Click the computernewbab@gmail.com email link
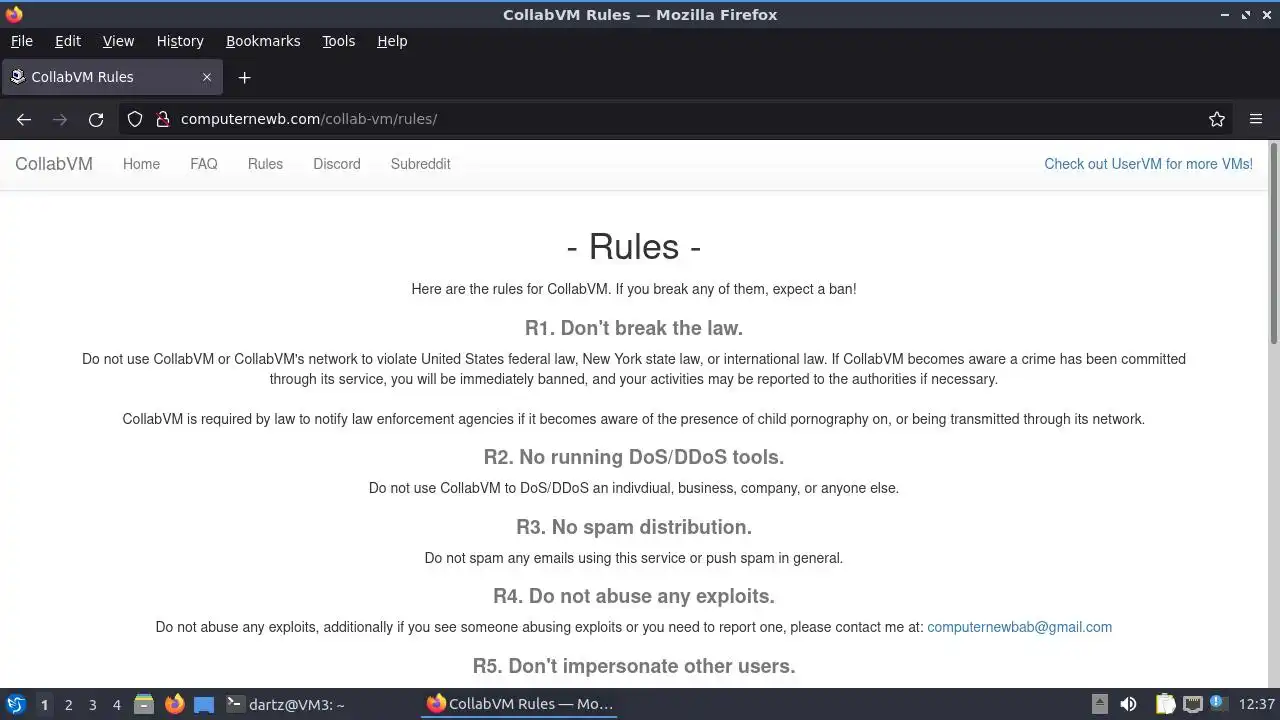This screenshot has height=720, width=1280. pos(1019,627)
